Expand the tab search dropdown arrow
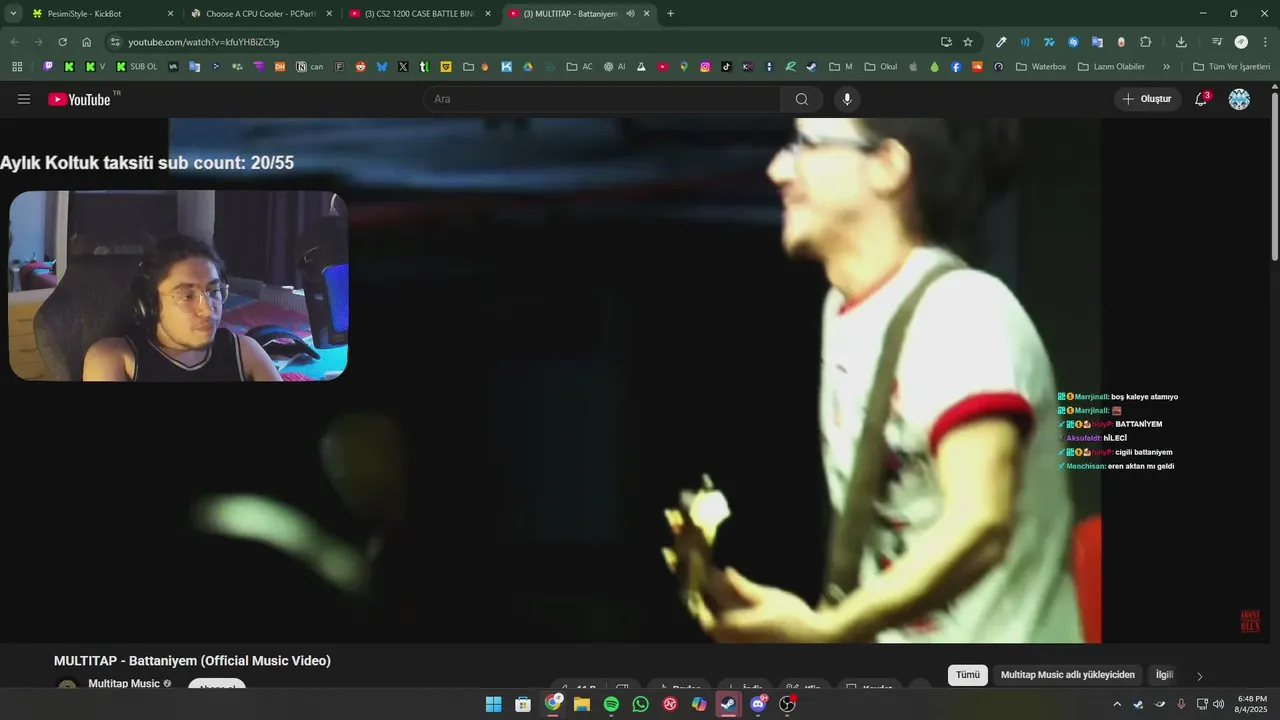The width and height of the screenshot is (1280, 720). pos(13,14)
